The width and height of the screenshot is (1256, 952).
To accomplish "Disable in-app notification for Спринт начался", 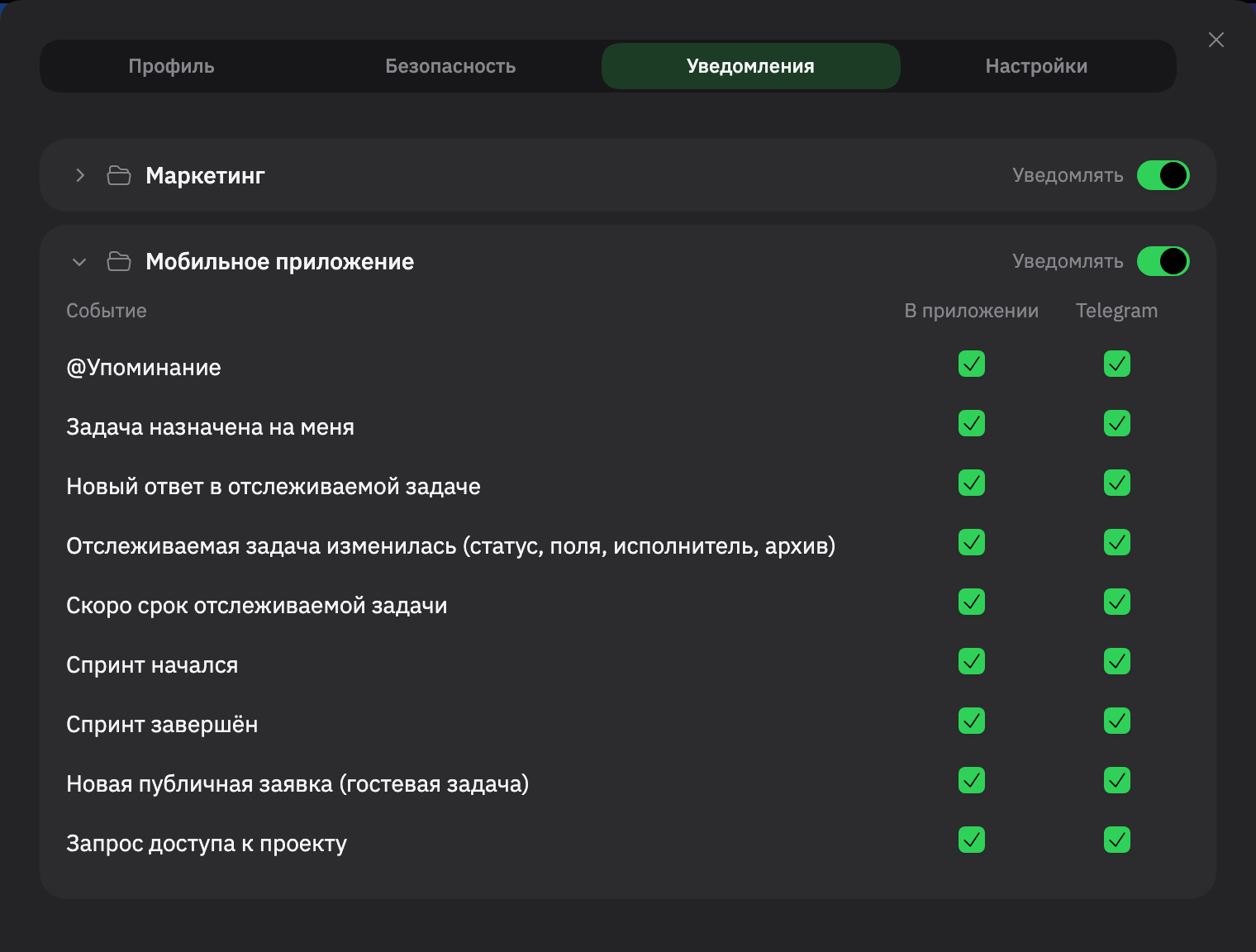I will click(x=972, y=661).
